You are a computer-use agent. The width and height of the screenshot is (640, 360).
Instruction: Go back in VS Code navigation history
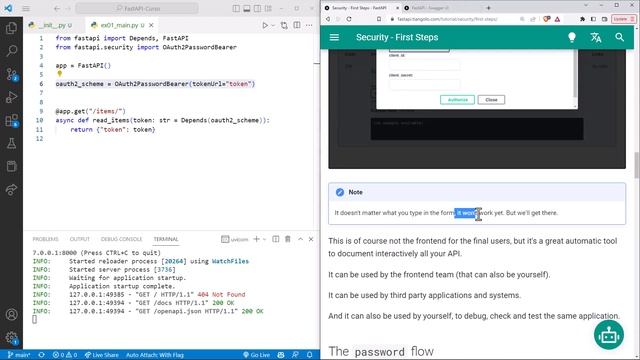click(x=57, y=8)
